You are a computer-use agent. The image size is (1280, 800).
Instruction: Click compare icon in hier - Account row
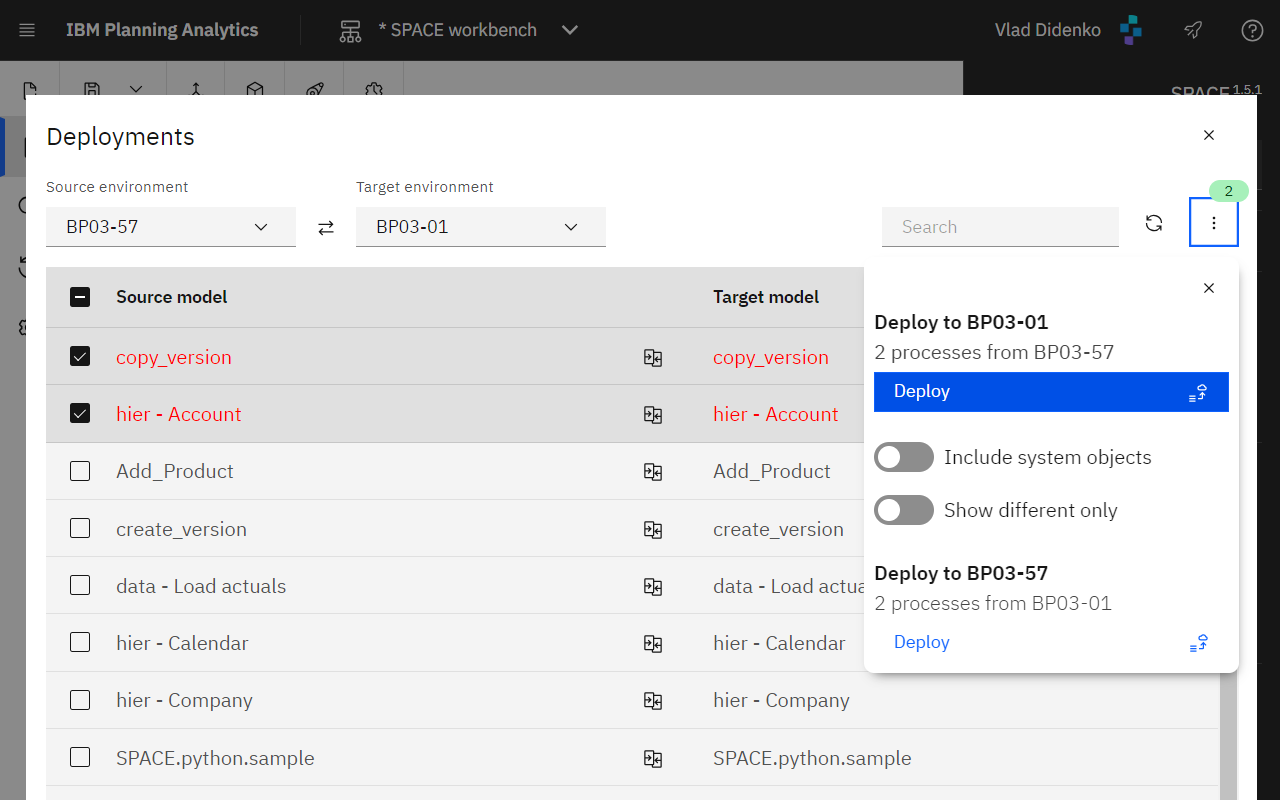(653, 415)
